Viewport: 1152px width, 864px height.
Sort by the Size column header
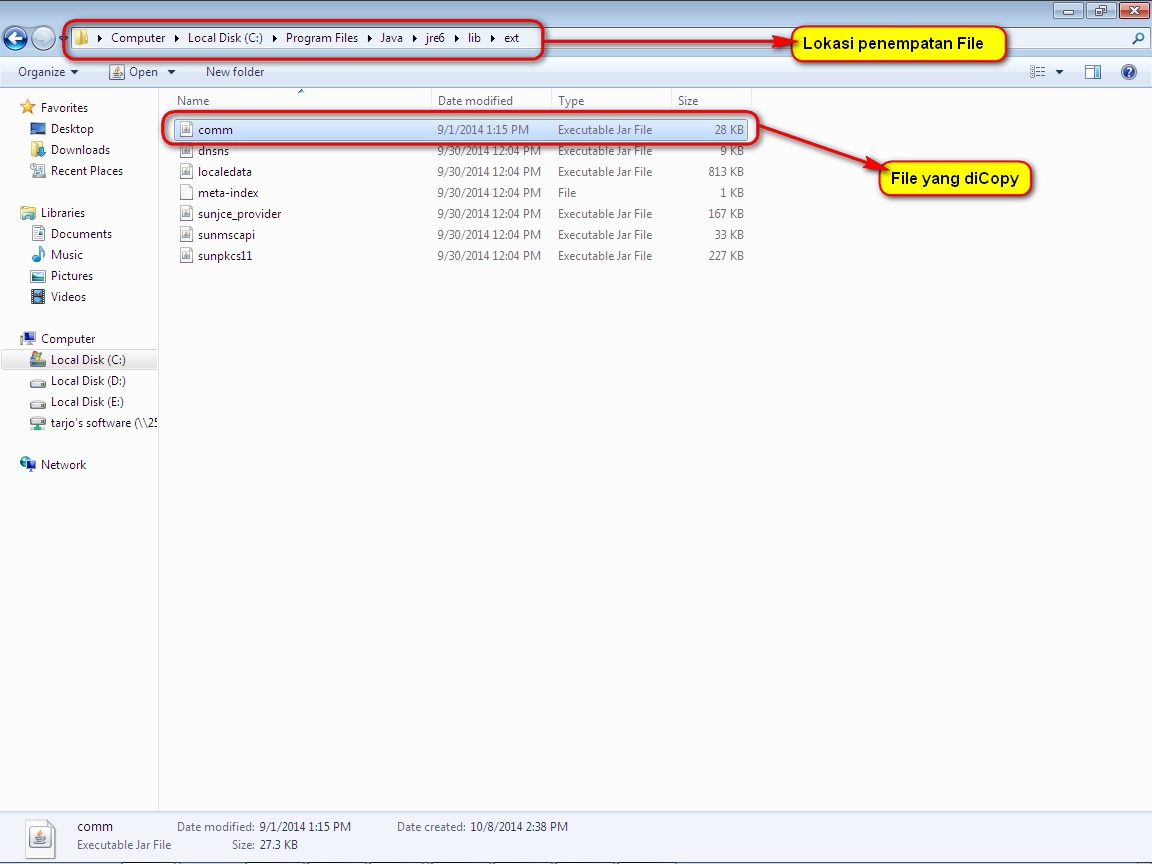click(x=688, y=101)
